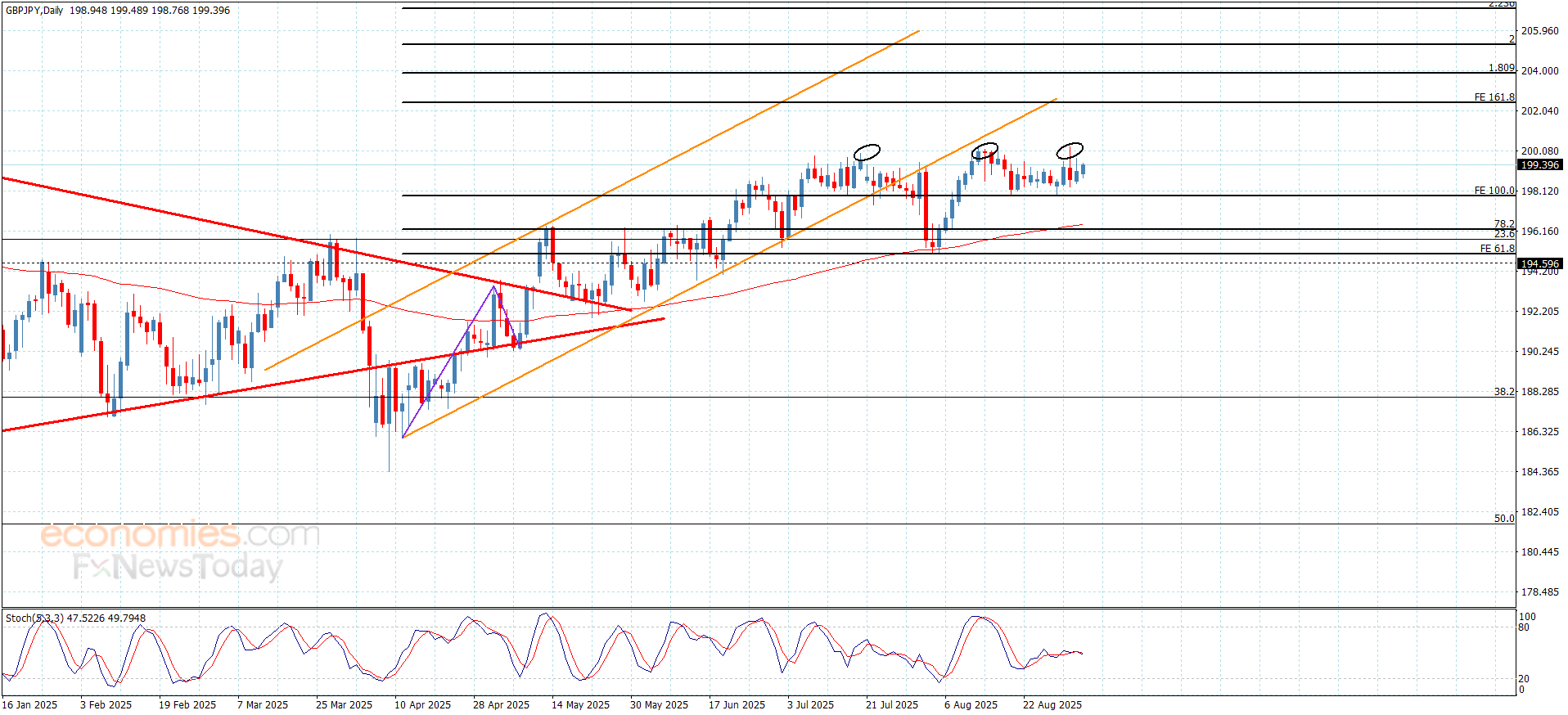Select the FE 161.8 Fibonacci label

tap(1494, 97)
